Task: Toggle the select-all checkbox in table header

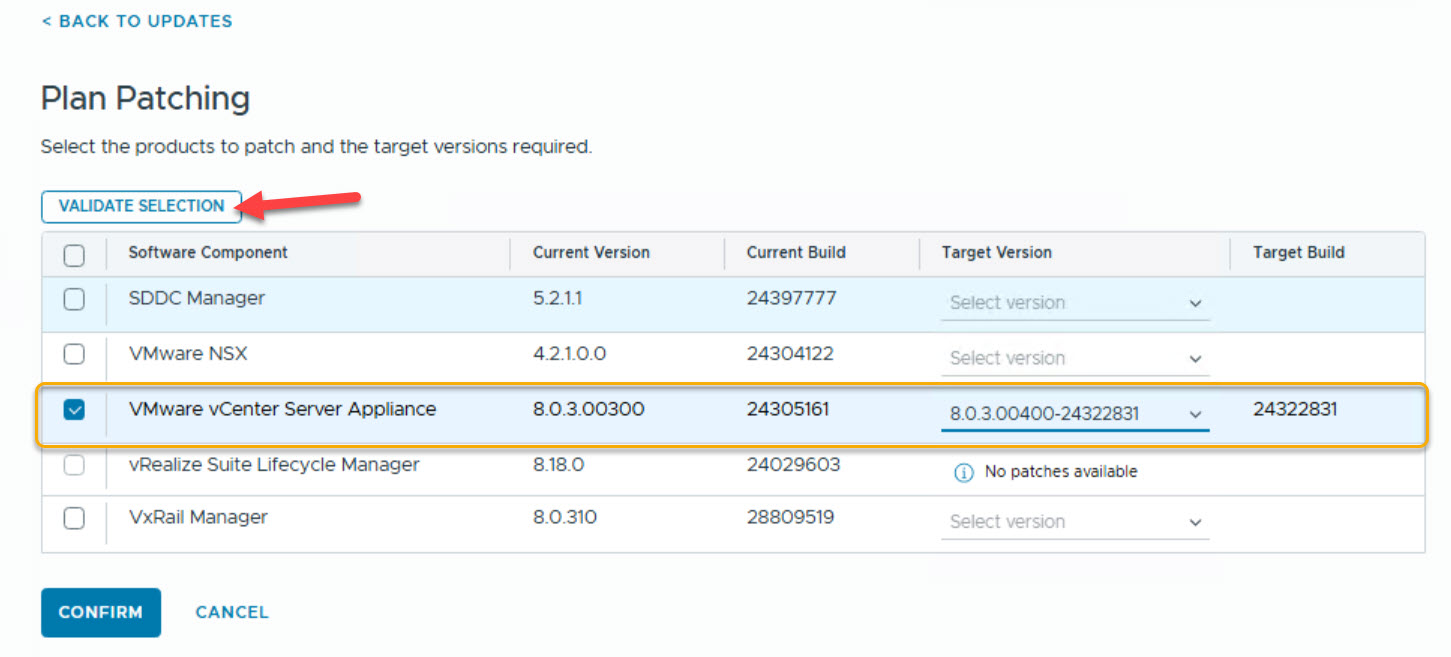Action: point(74,255)
